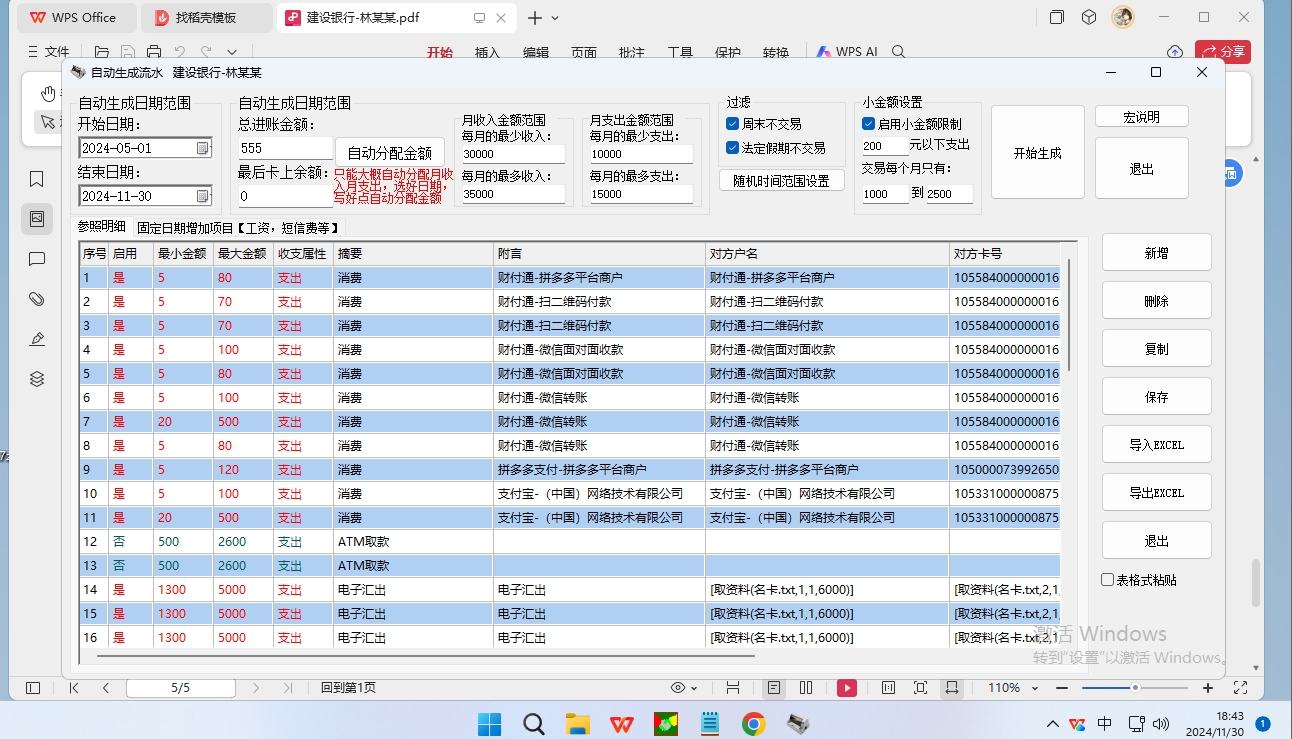The width and height of the screenshot is (1292, 739).
Task: Toggle the navigation pane icon in status bar
Action: coord(33,688)
